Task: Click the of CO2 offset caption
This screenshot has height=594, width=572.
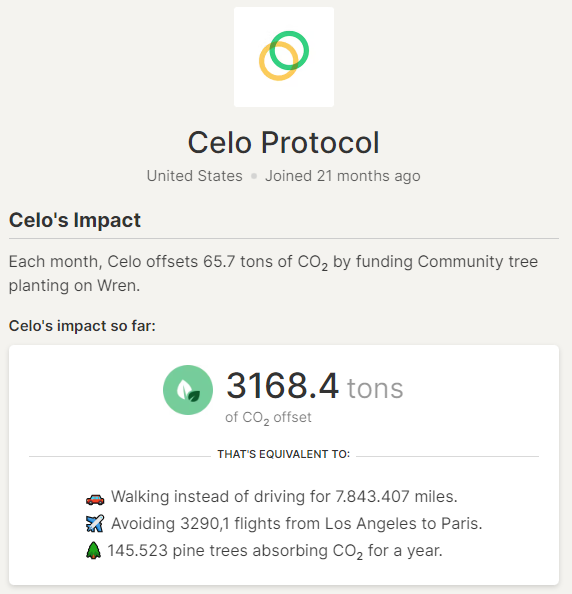Action: click(268, 418)
